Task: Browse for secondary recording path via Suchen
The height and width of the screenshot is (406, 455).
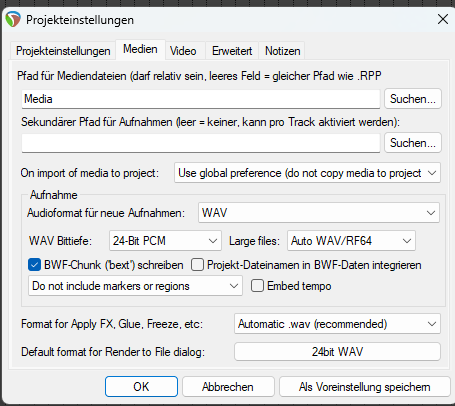Action: (x=413, y=143)
